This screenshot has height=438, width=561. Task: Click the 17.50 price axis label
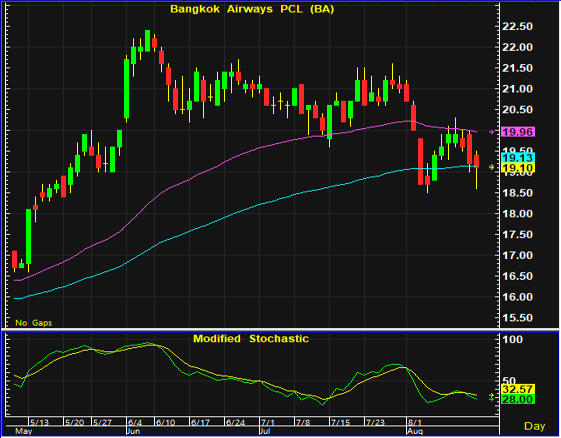517,234
